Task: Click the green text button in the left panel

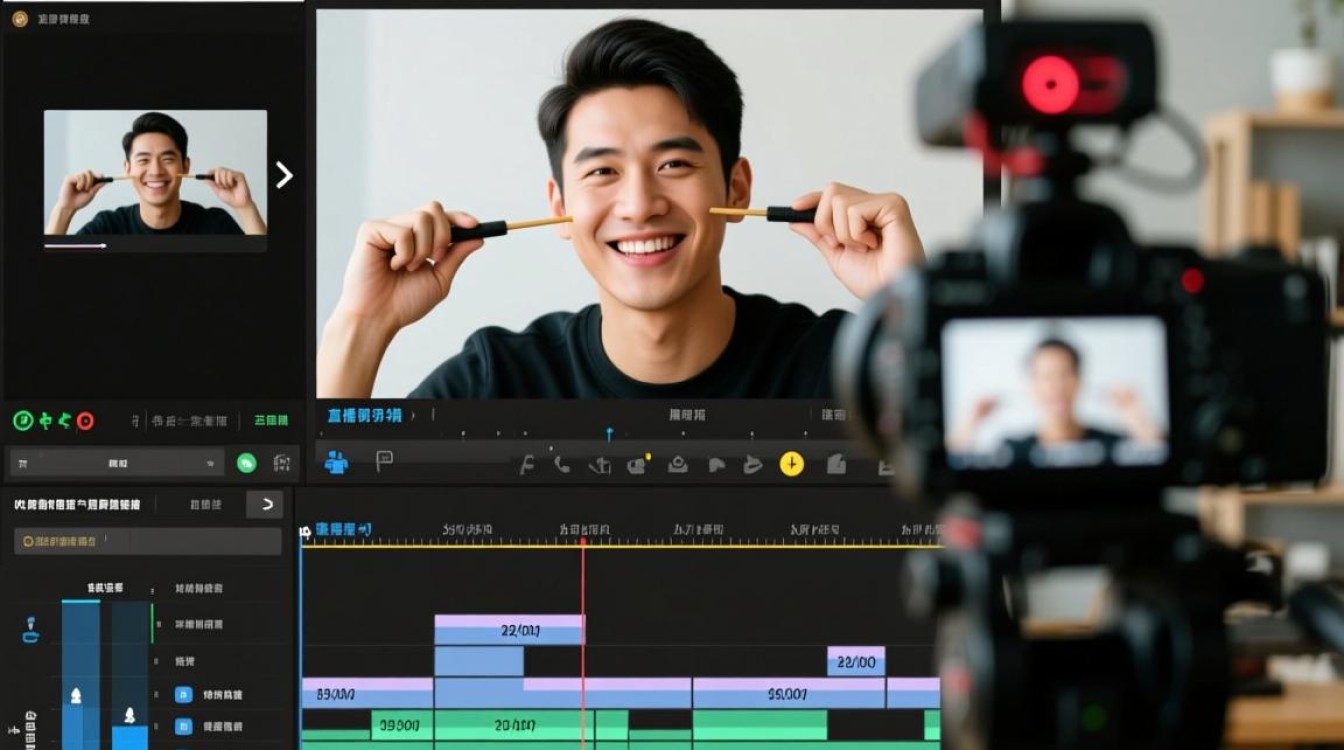Action: click(271, 421)
